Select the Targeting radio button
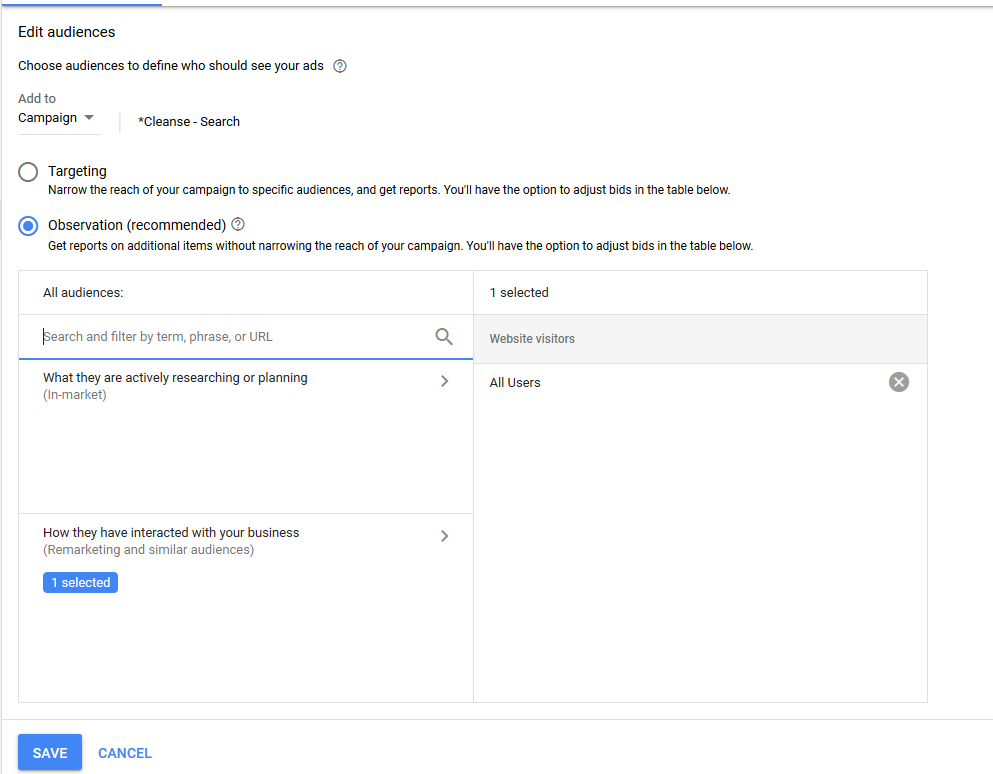Screen dimensions: 993x774 point(28,172)
